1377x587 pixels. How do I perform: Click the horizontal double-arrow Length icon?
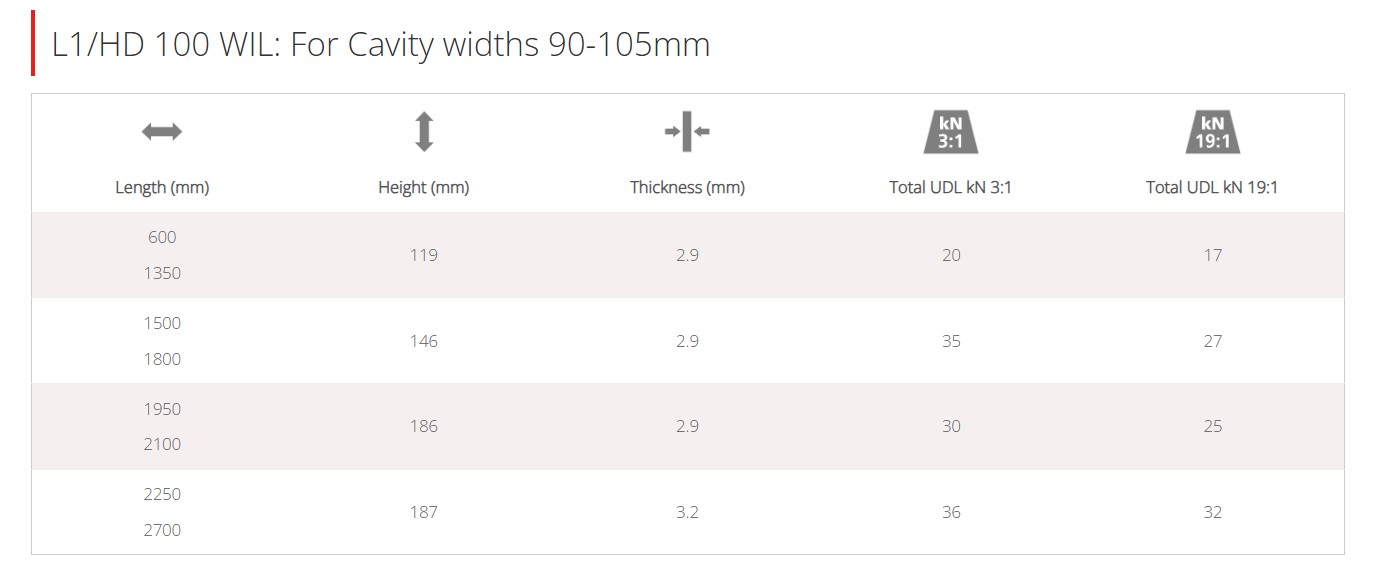click(x=162, y=131)
